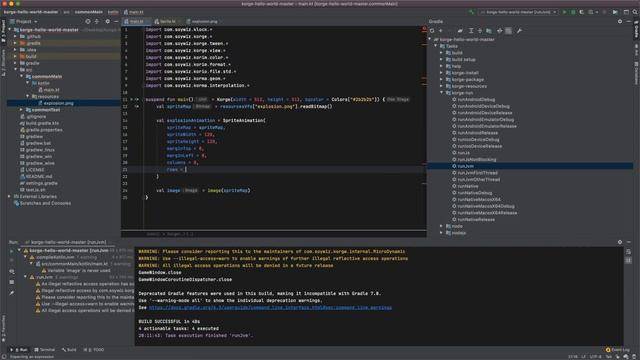Select build.gradle.kts file in Project tree
The width and height of the screenshot is (640, 360).
[x=42, y=123]
